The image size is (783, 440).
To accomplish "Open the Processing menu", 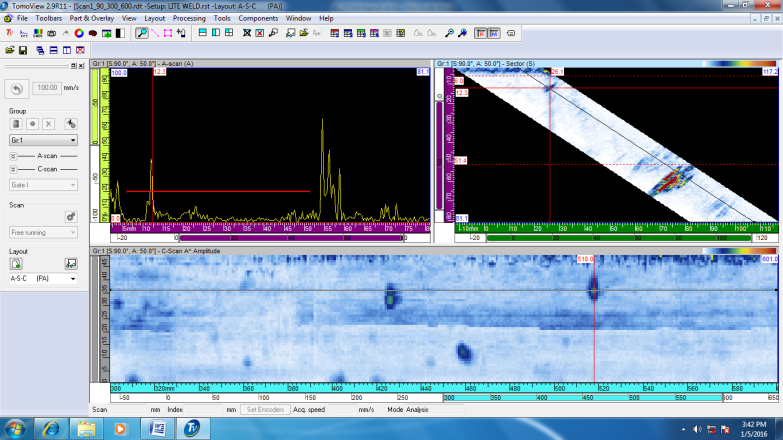I will [188, 18].
